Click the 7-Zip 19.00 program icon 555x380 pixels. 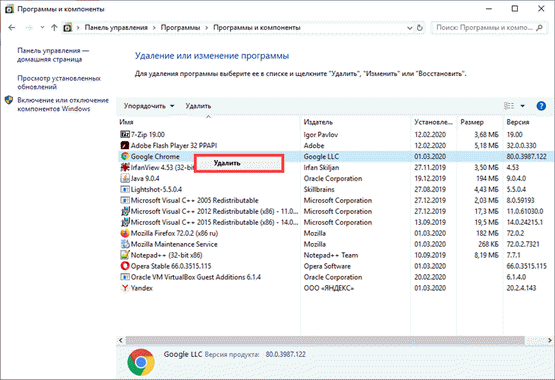125,134
